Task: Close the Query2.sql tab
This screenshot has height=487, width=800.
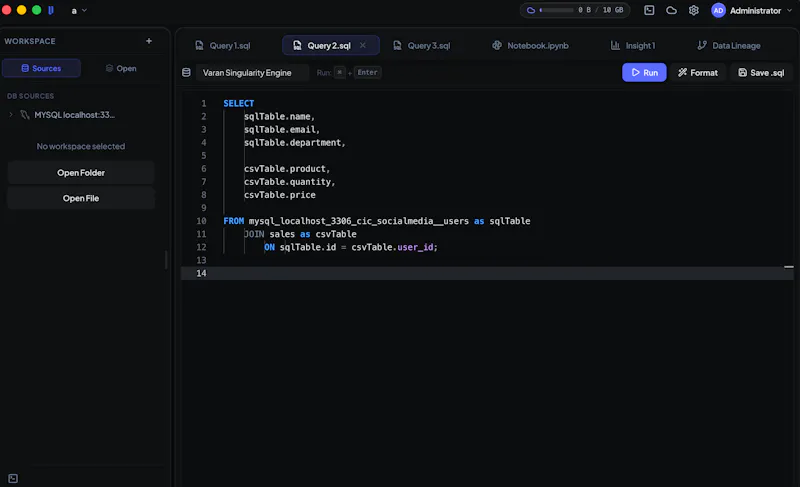Action: [362, 45]
